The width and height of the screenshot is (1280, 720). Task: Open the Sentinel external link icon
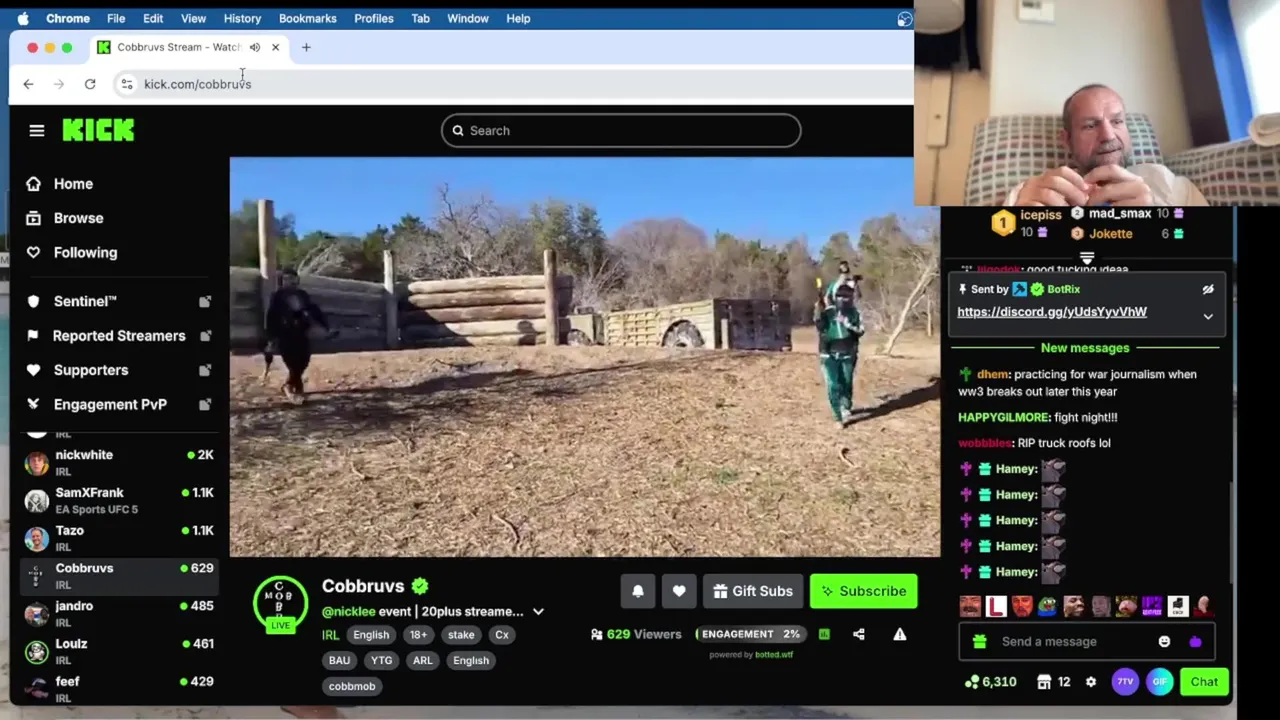(x=205, y=302)
